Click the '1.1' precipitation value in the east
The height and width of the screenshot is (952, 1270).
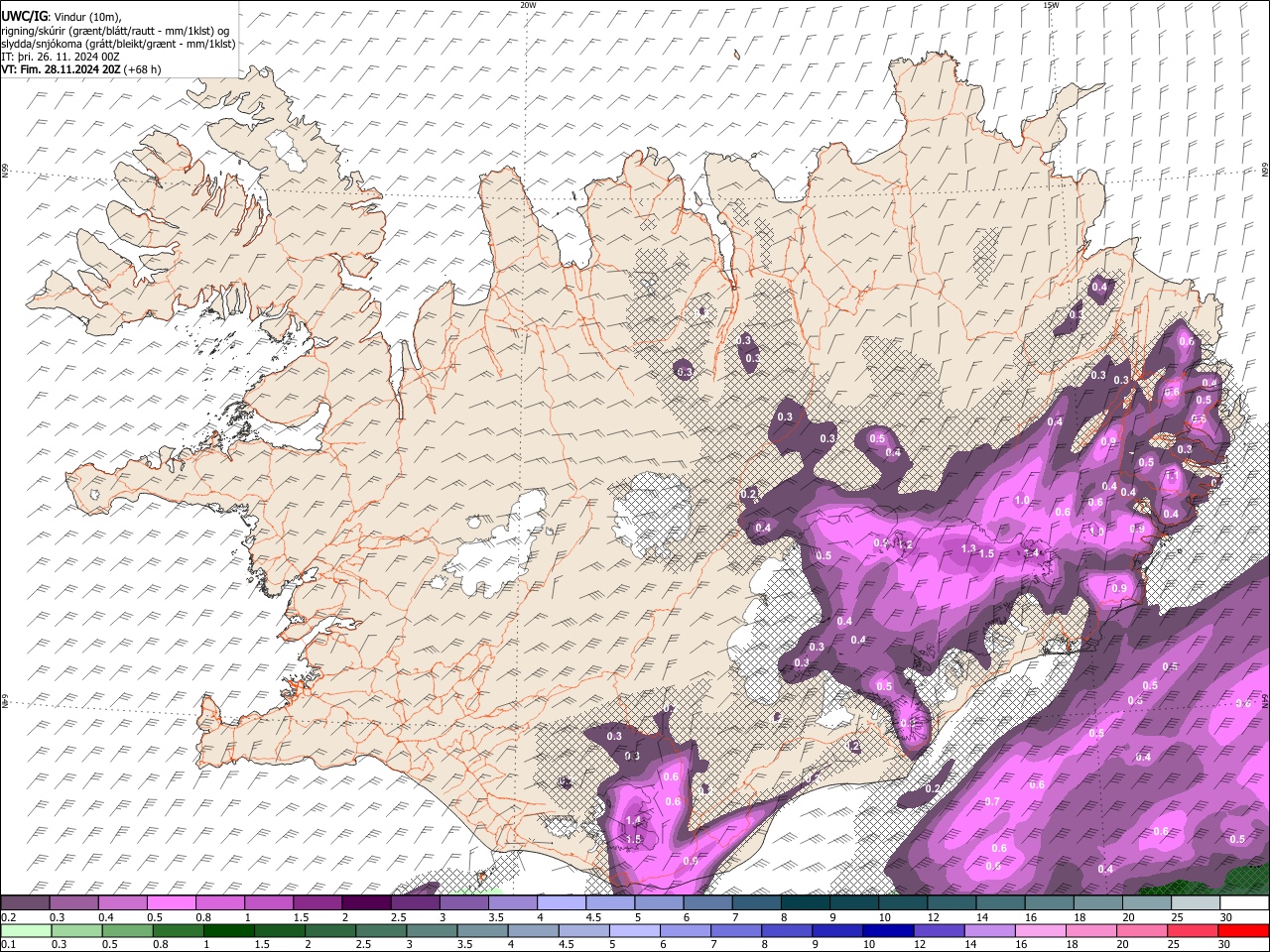point(1172,476)
